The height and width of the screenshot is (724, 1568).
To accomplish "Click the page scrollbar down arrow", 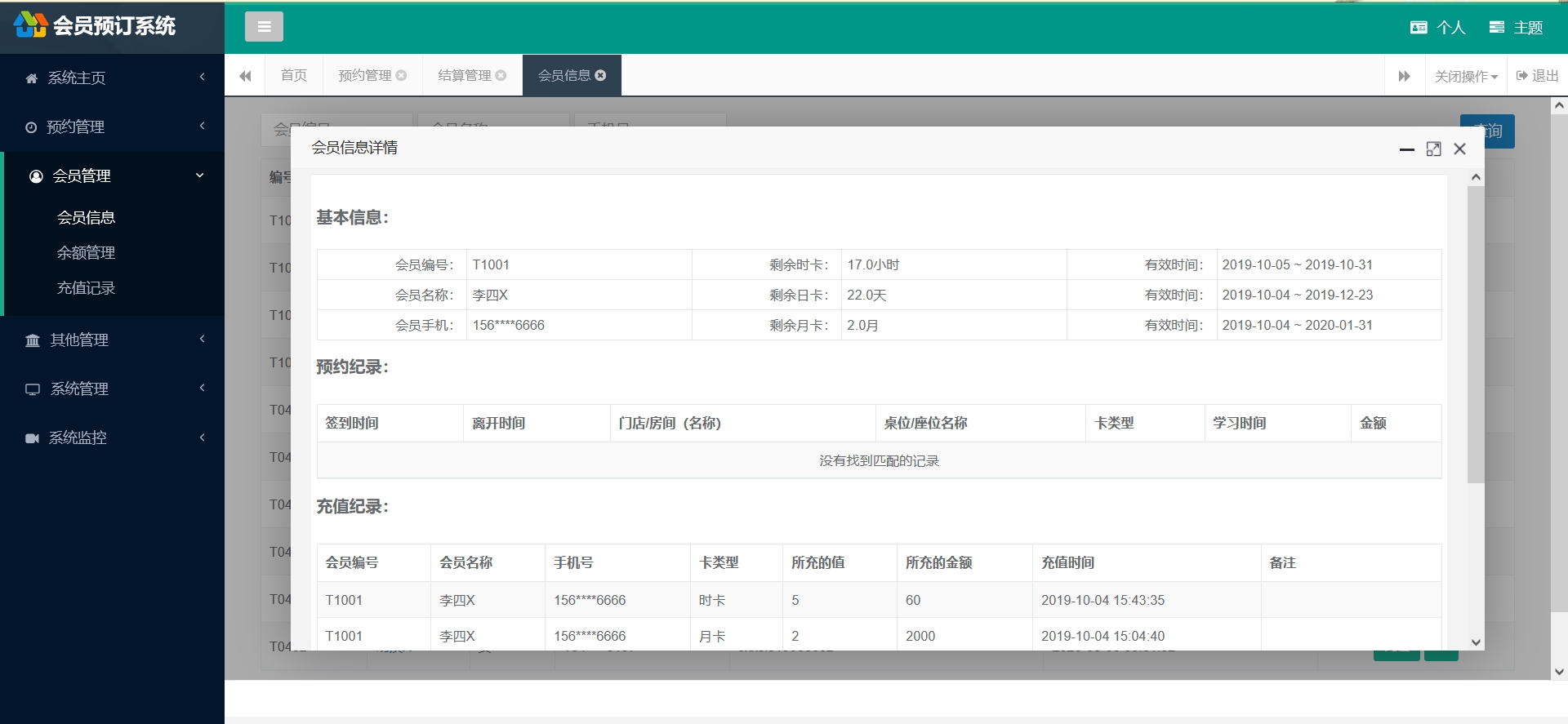I will [1559, 673].
